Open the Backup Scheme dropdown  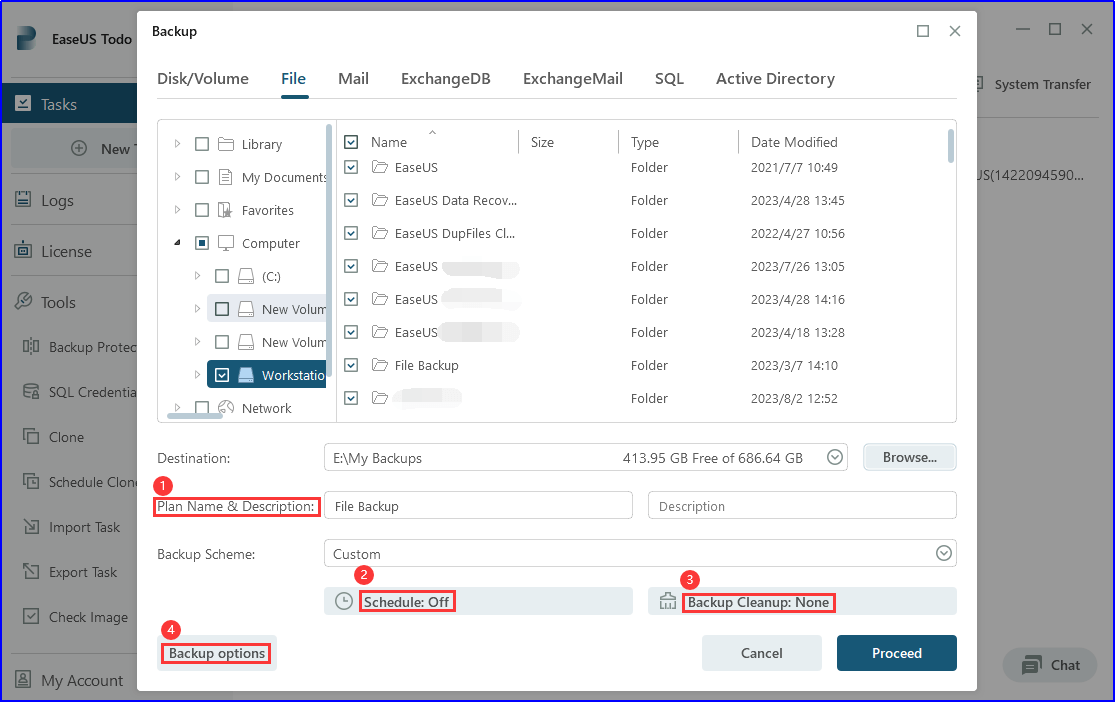click(941, 552)
